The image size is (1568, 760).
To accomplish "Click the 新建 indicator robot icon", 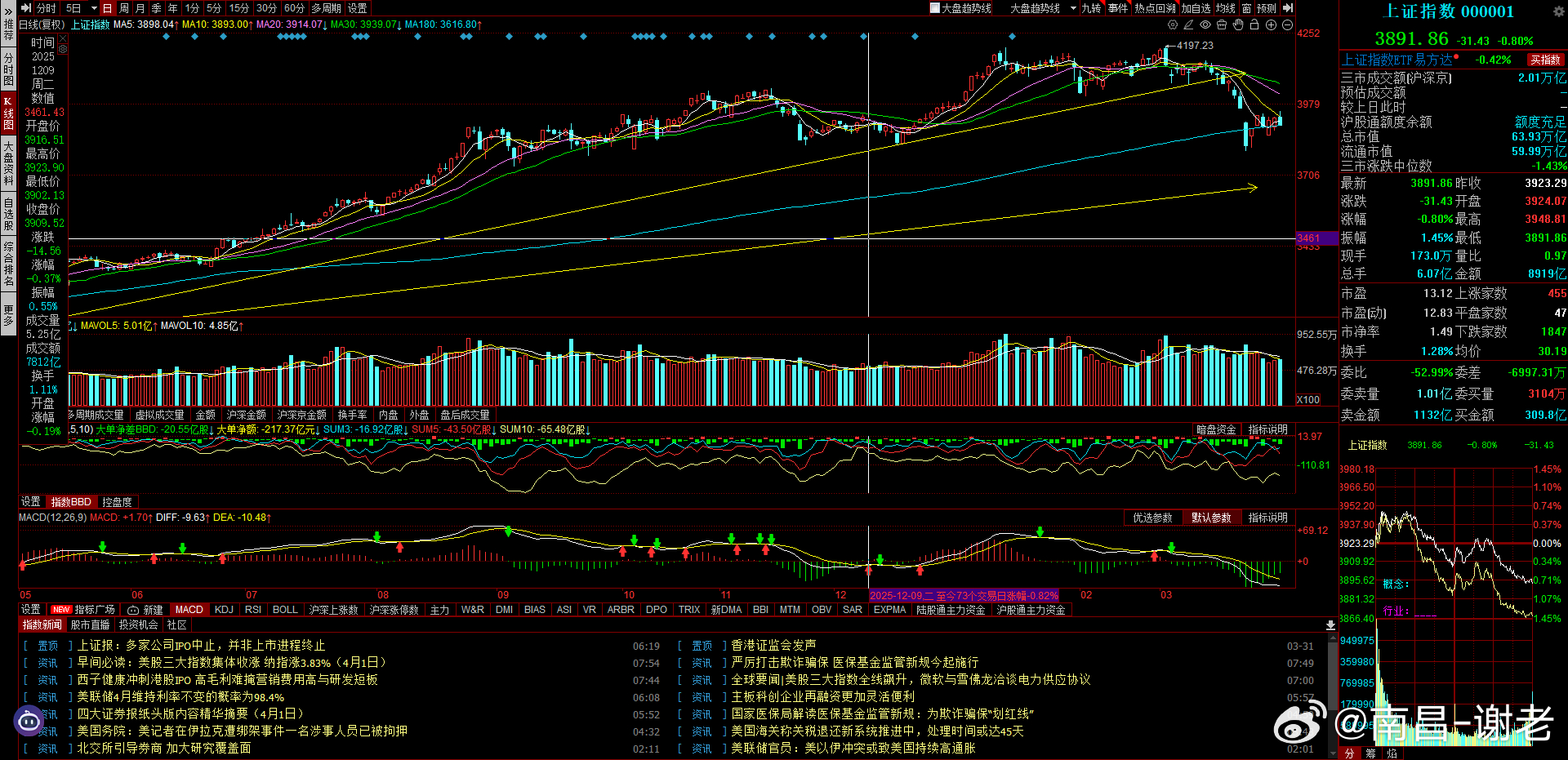I will [x=133, y=610].
